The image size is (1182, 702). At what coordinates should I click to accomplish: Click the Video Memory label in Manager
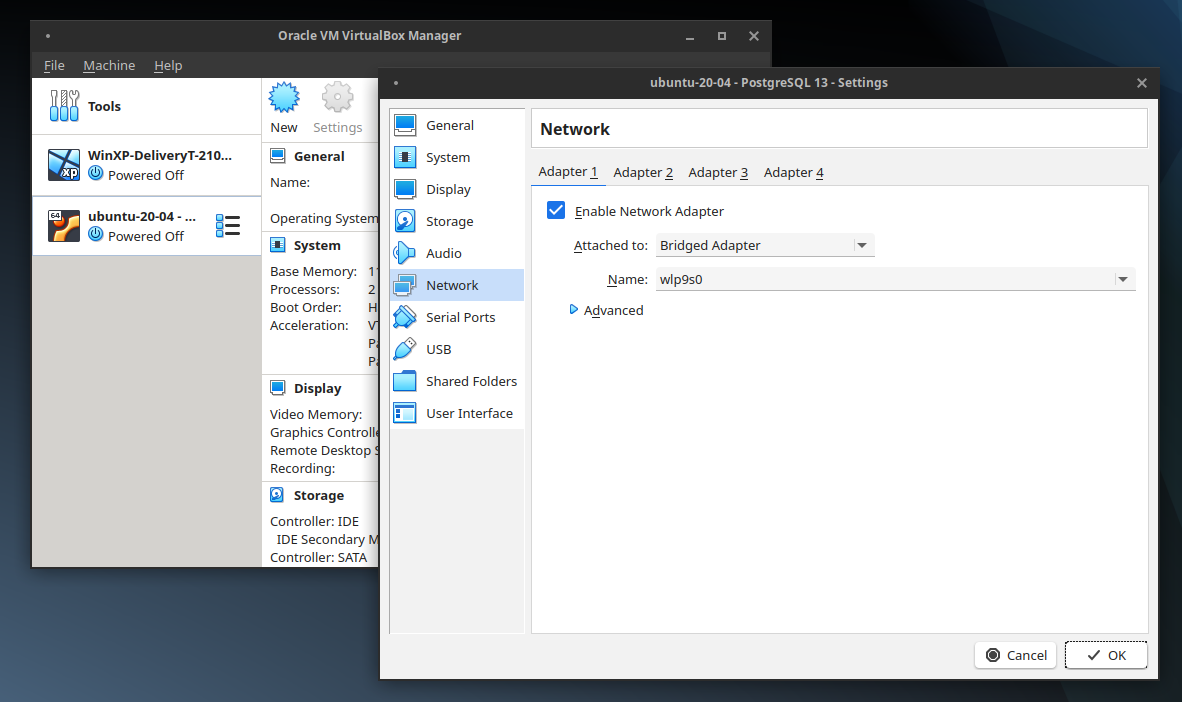pyautogui.click(x=316, y=415)
